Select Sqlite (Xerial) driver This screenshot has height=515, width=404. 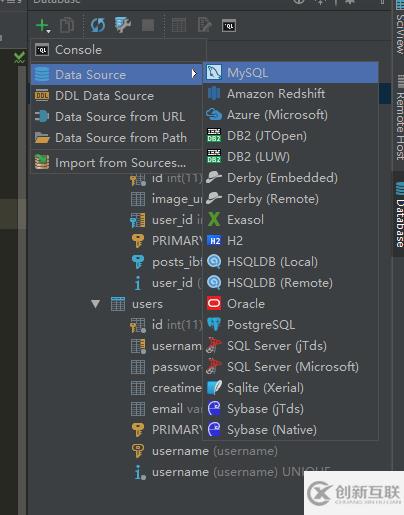[291, 388]
